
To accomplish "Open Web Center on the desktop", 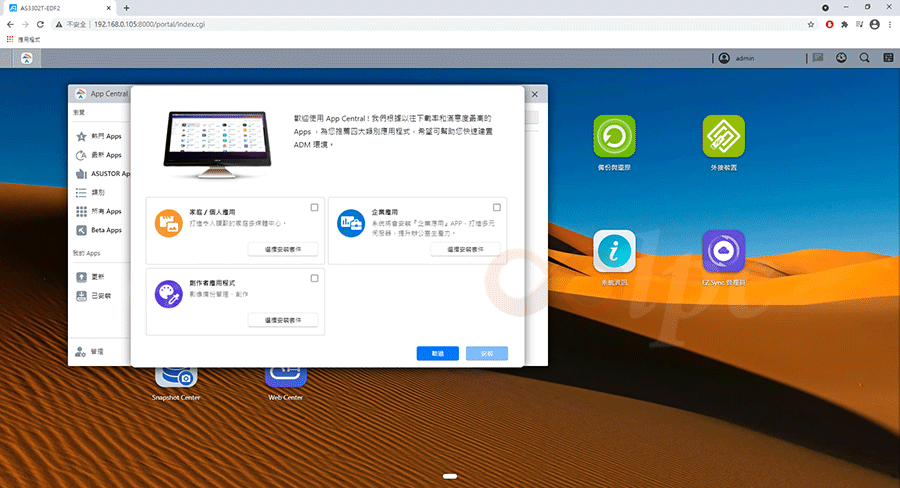I will [285, 384].
